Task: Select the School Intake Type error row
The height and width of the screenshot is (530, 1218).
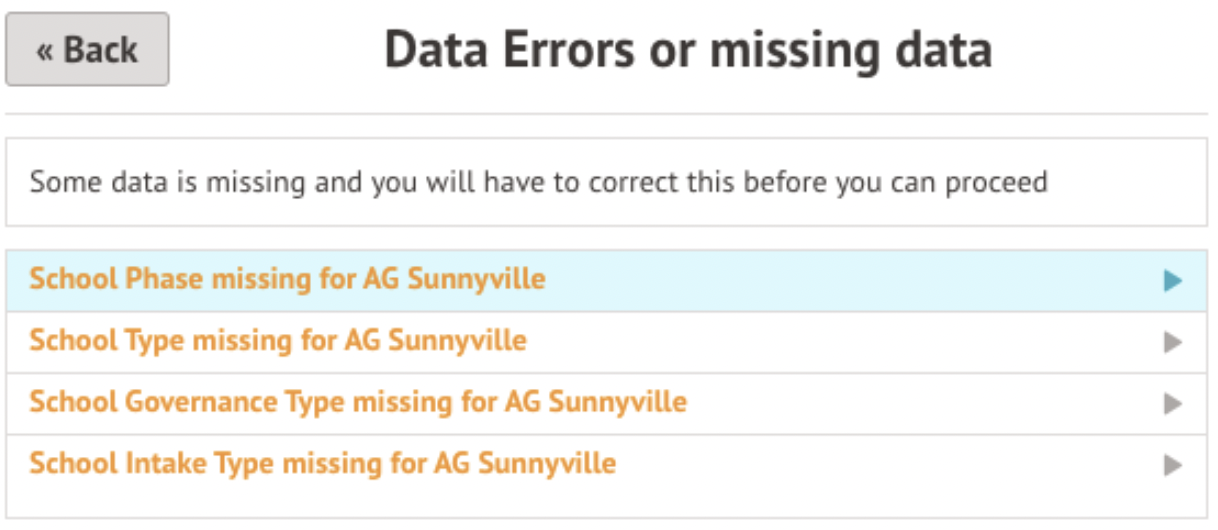Action: pos(850,464)
